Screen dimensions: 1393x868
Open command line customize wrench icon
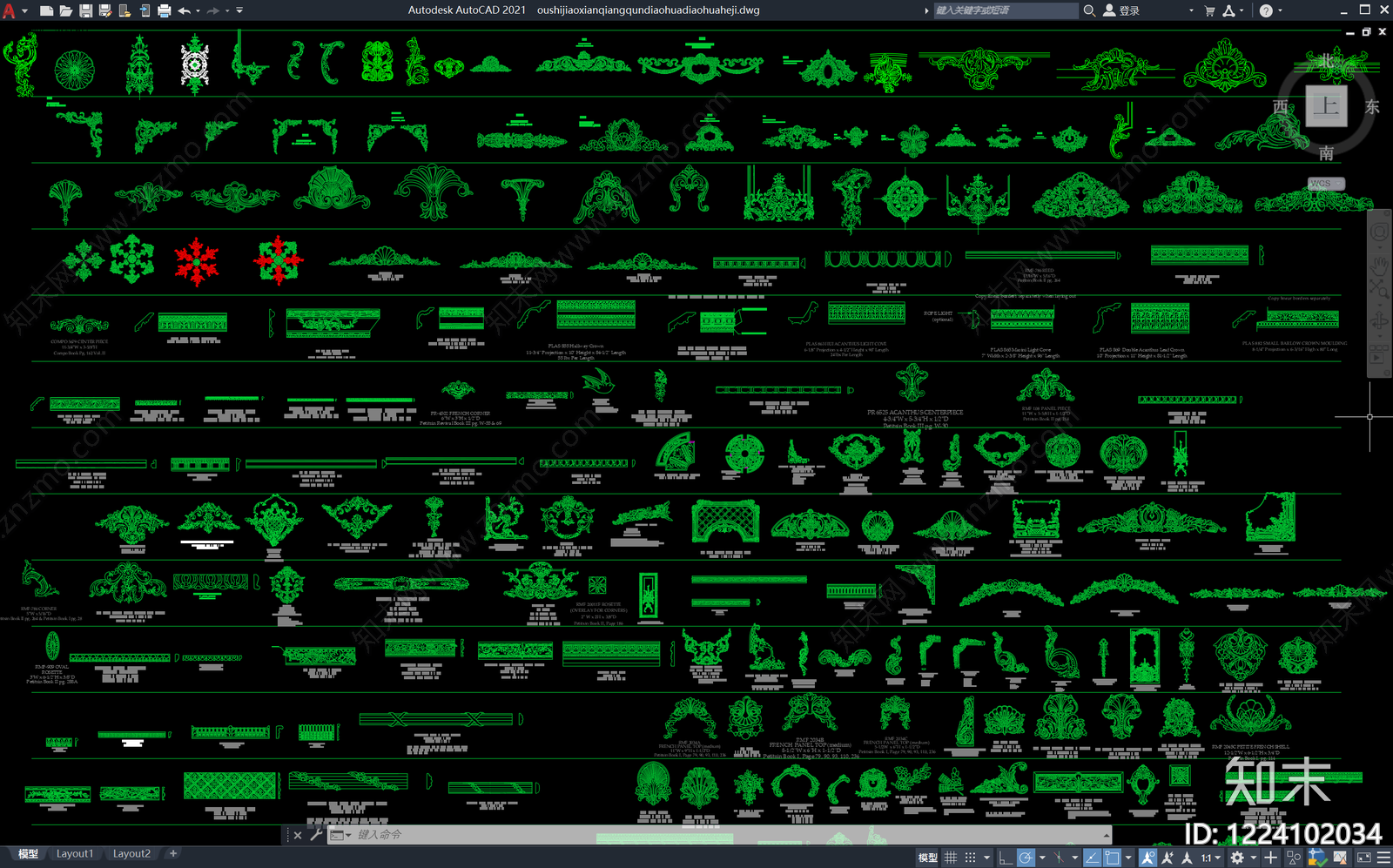(x=315, y=835)
